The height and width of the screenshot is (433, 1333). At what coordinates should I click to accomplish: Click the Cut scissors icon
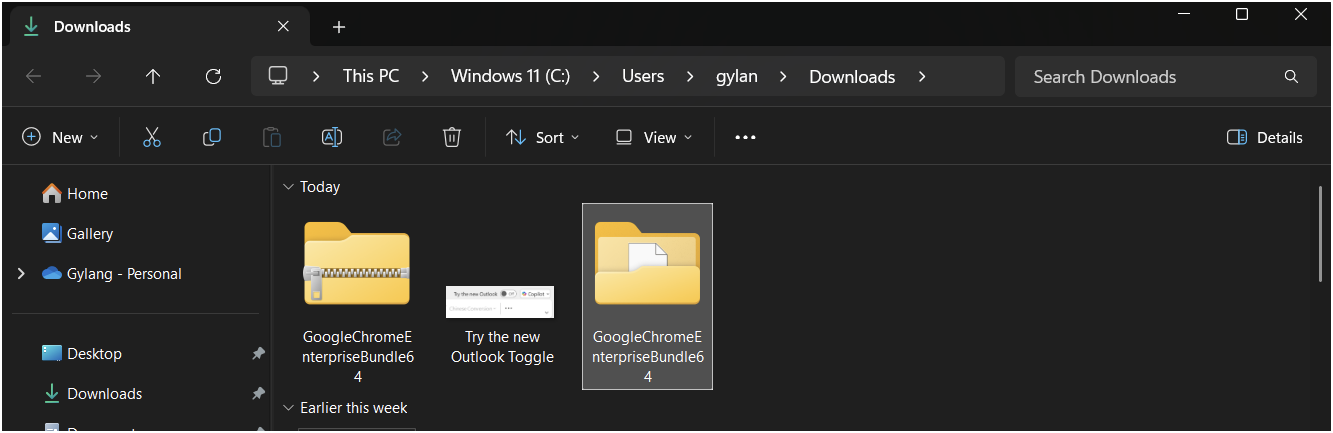pyautogui.click(x=152, y=137)
